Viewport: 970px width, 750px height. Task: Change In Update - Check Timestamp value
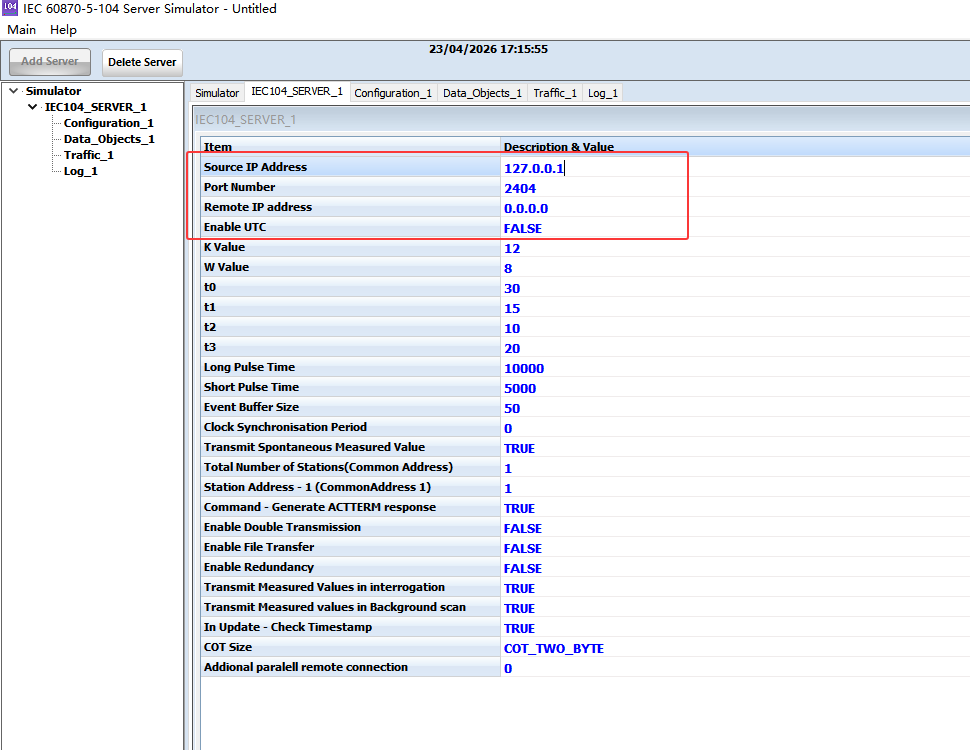tap(519, 629)
